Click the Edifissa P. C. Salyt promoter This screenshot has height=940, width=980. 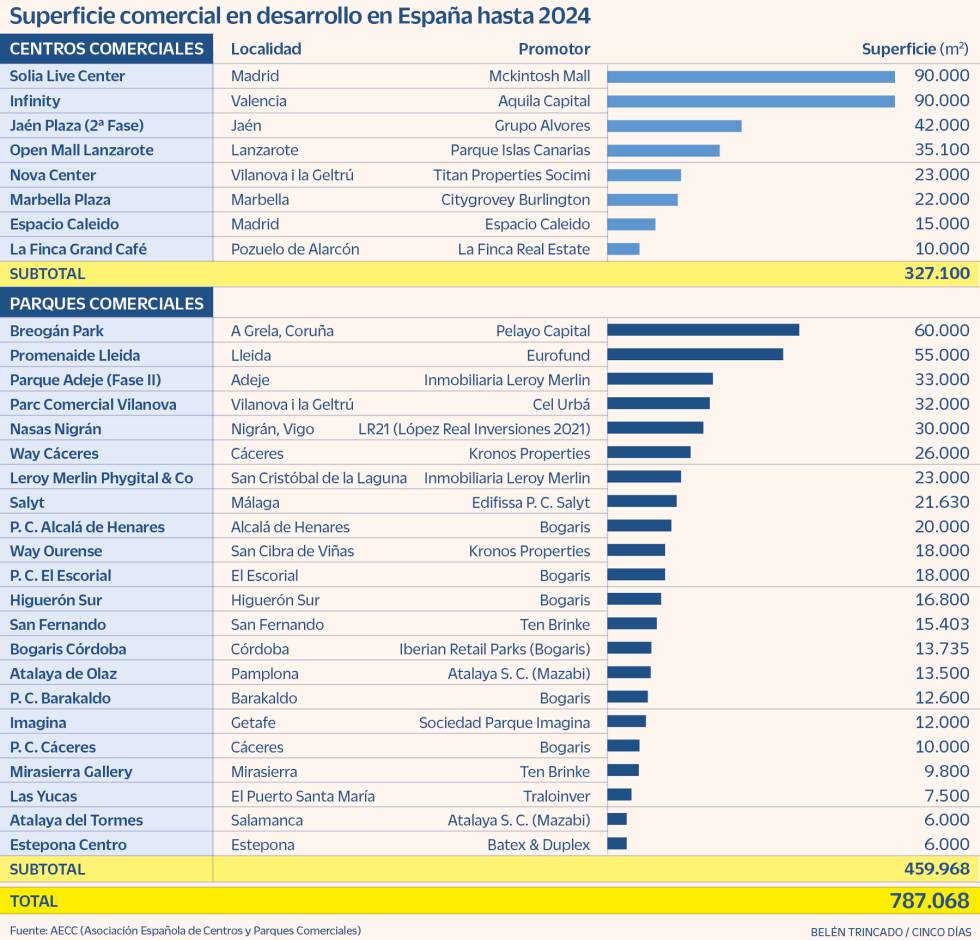531,502
